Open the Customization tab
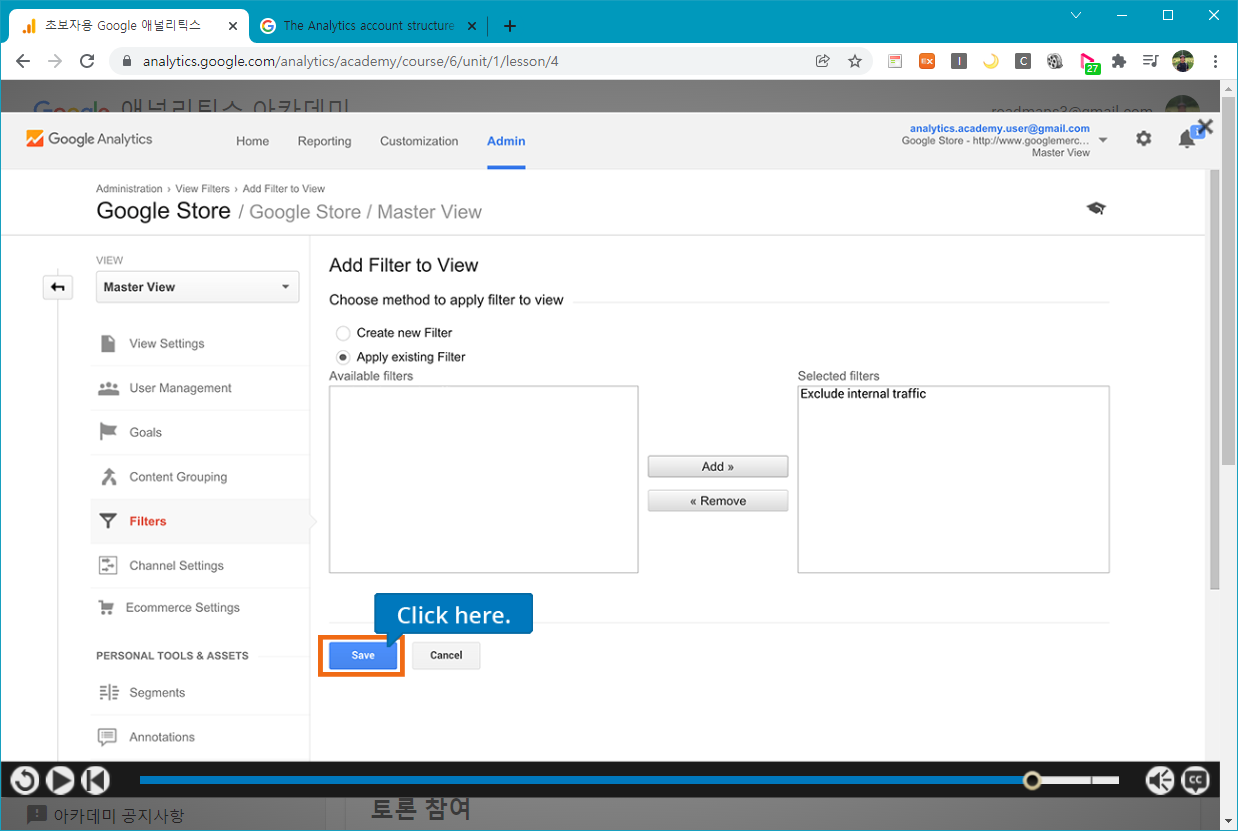 click(419, 141)
